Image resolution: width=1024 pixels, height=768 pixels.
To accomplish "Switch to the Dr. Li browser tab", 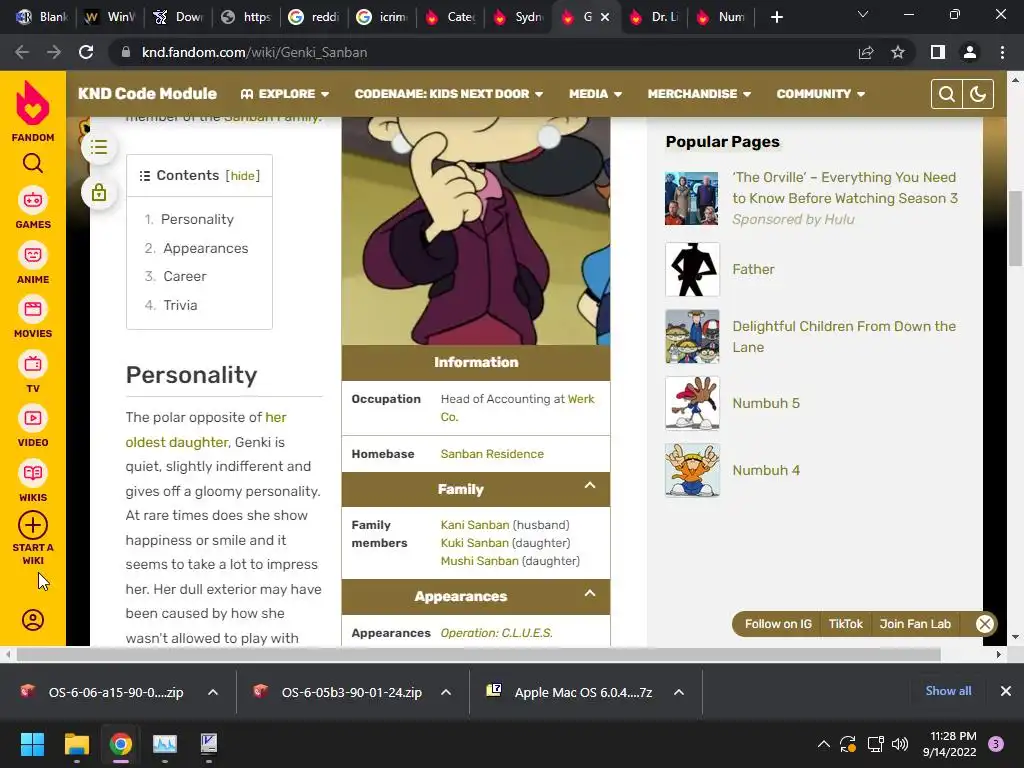I will pyautogui.click(x=655, y=17).
